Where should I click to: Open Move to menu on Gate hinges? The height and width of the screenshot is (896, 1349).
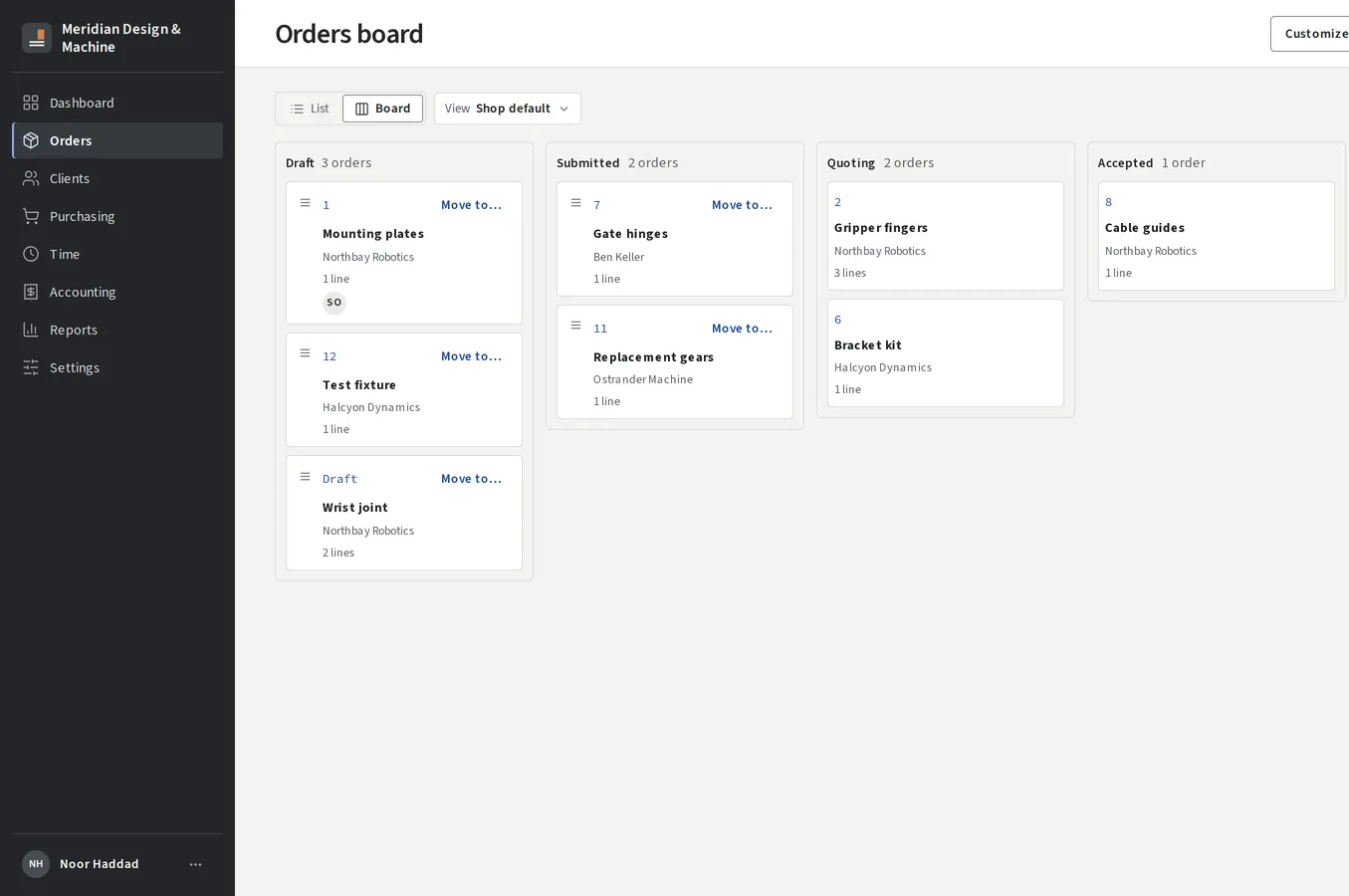click(742, 205)
